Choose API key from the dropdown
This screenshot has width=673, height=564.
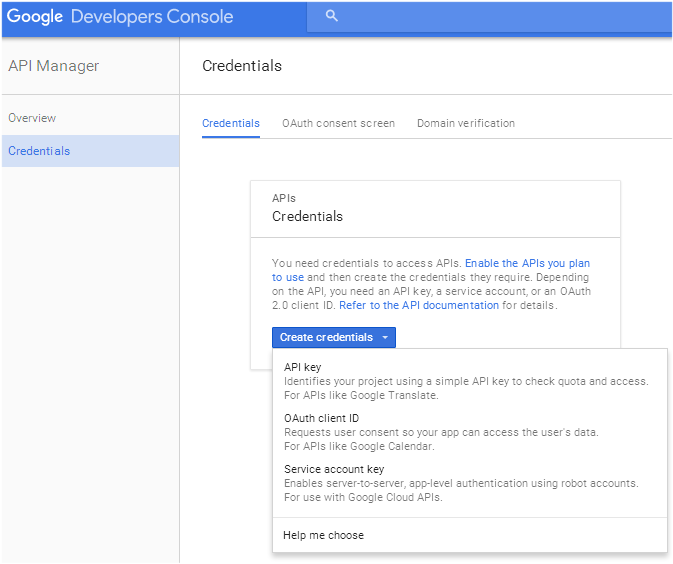tap(302, 367)
